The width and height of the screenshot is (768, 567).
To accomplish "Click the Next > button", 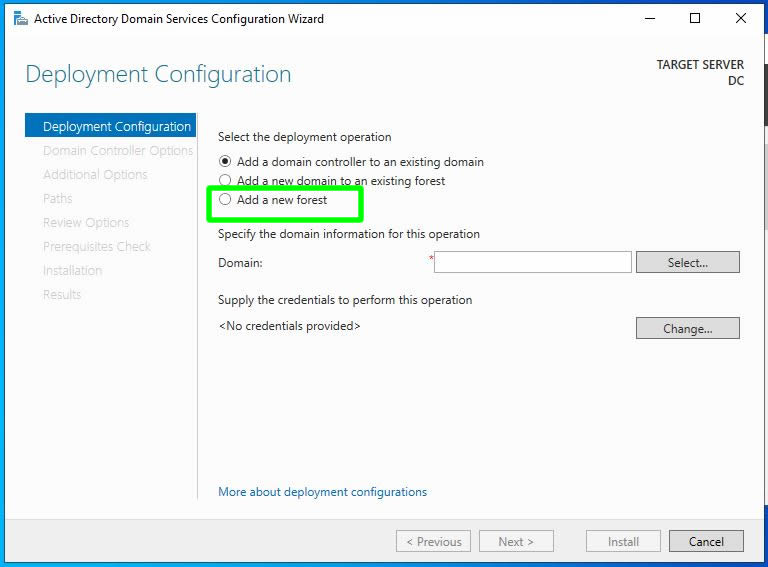I will (x=515, y=541).
